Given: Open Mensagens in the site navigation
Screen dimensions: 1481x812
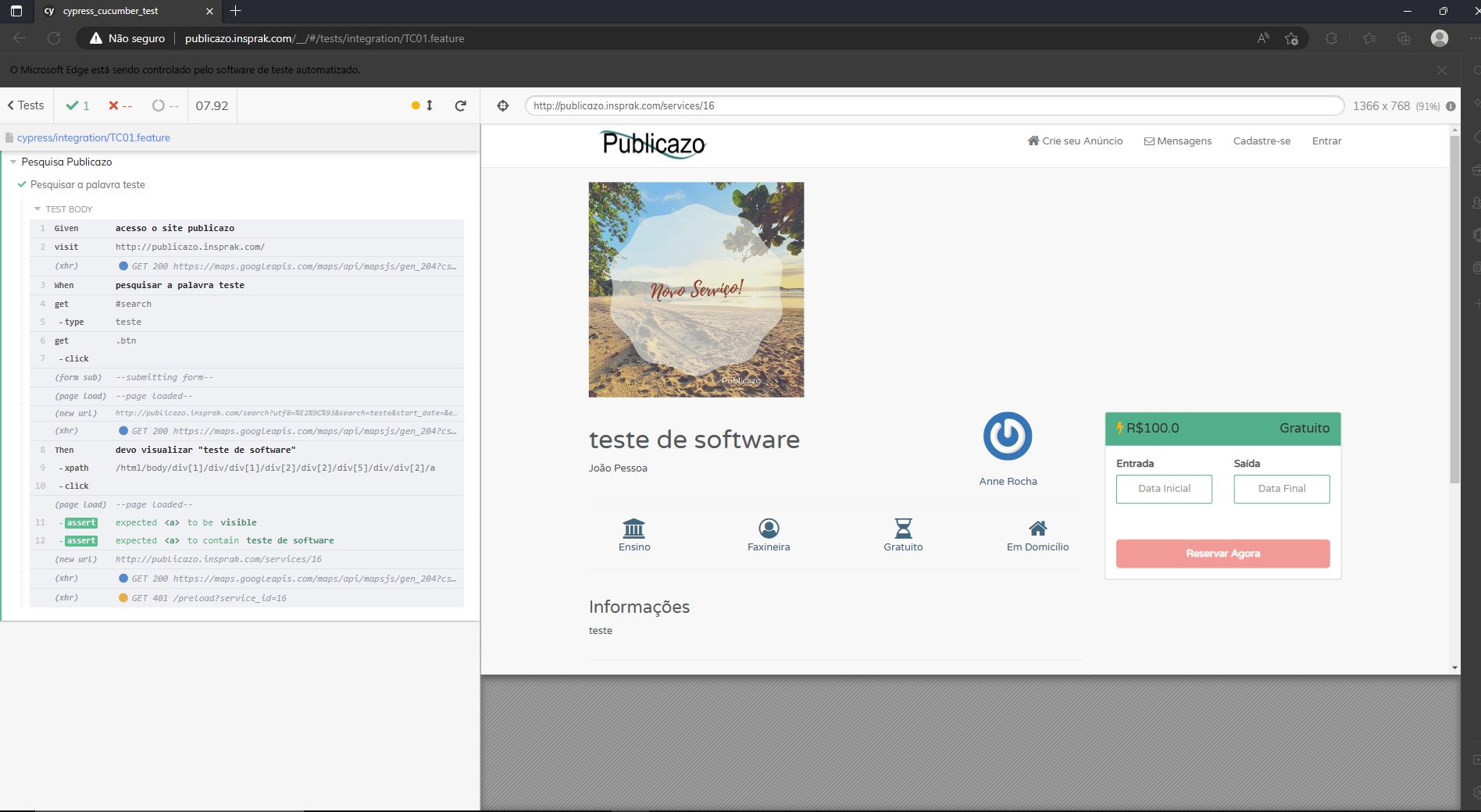Looking at the screenshot, I should click(x=1178, y=141).
